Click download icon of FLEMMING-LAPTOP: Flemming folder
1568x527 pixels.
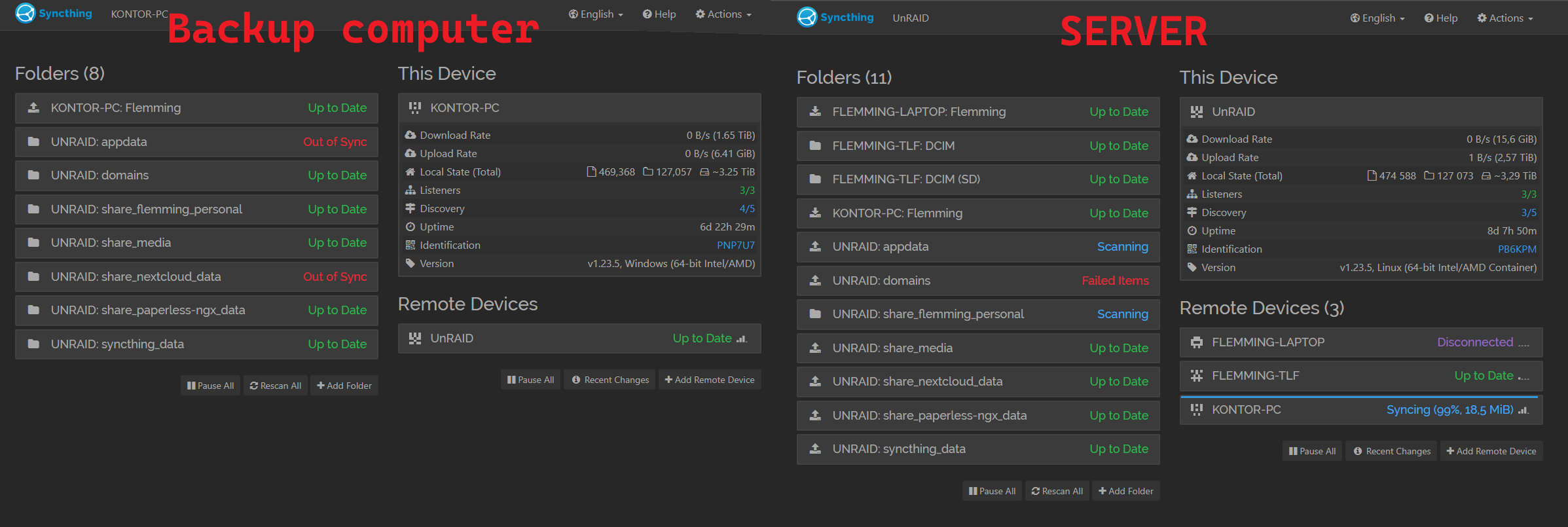tap(815, 112)
